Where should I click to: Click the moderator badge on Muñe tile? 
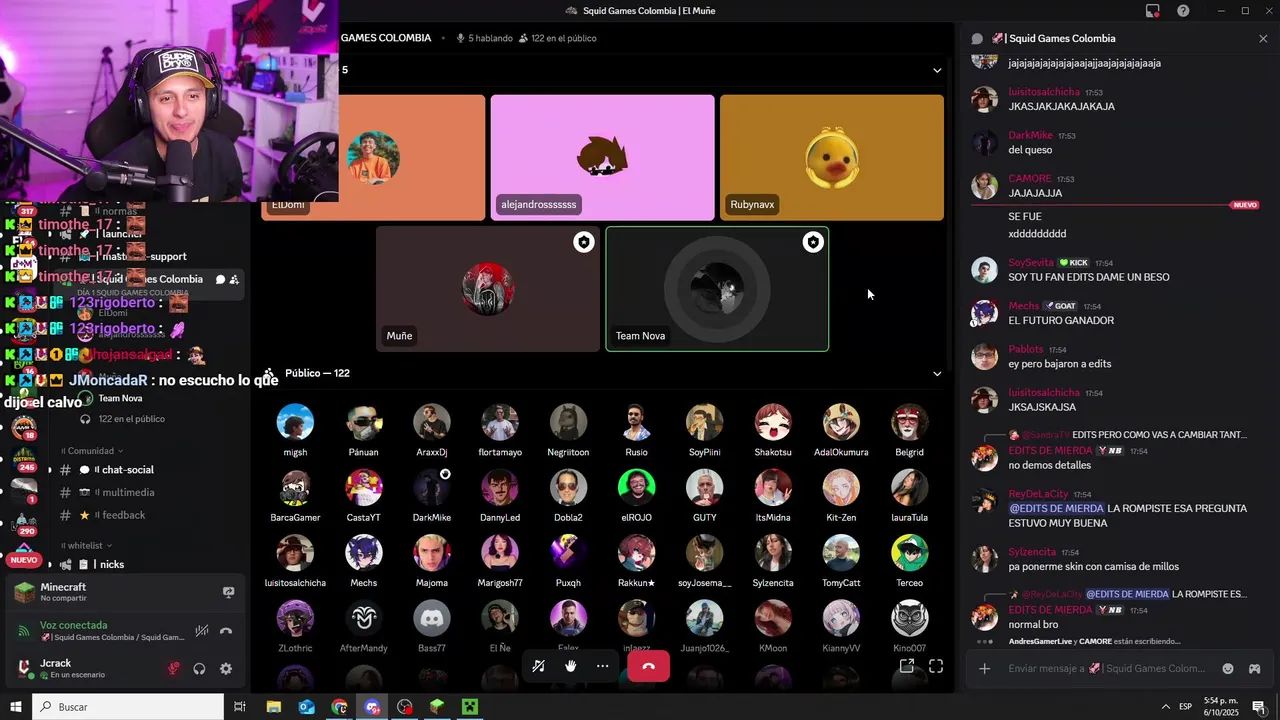pos(583,242)
